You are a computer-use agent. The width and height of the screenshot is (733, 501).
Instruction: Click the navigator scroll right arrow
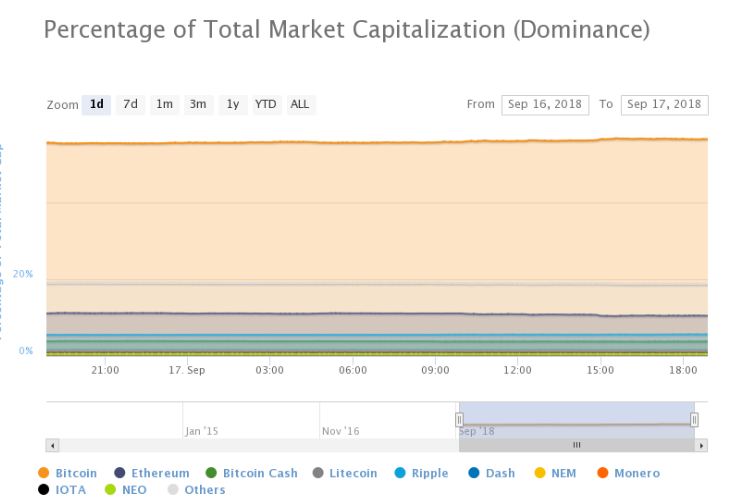click(702, 445)
